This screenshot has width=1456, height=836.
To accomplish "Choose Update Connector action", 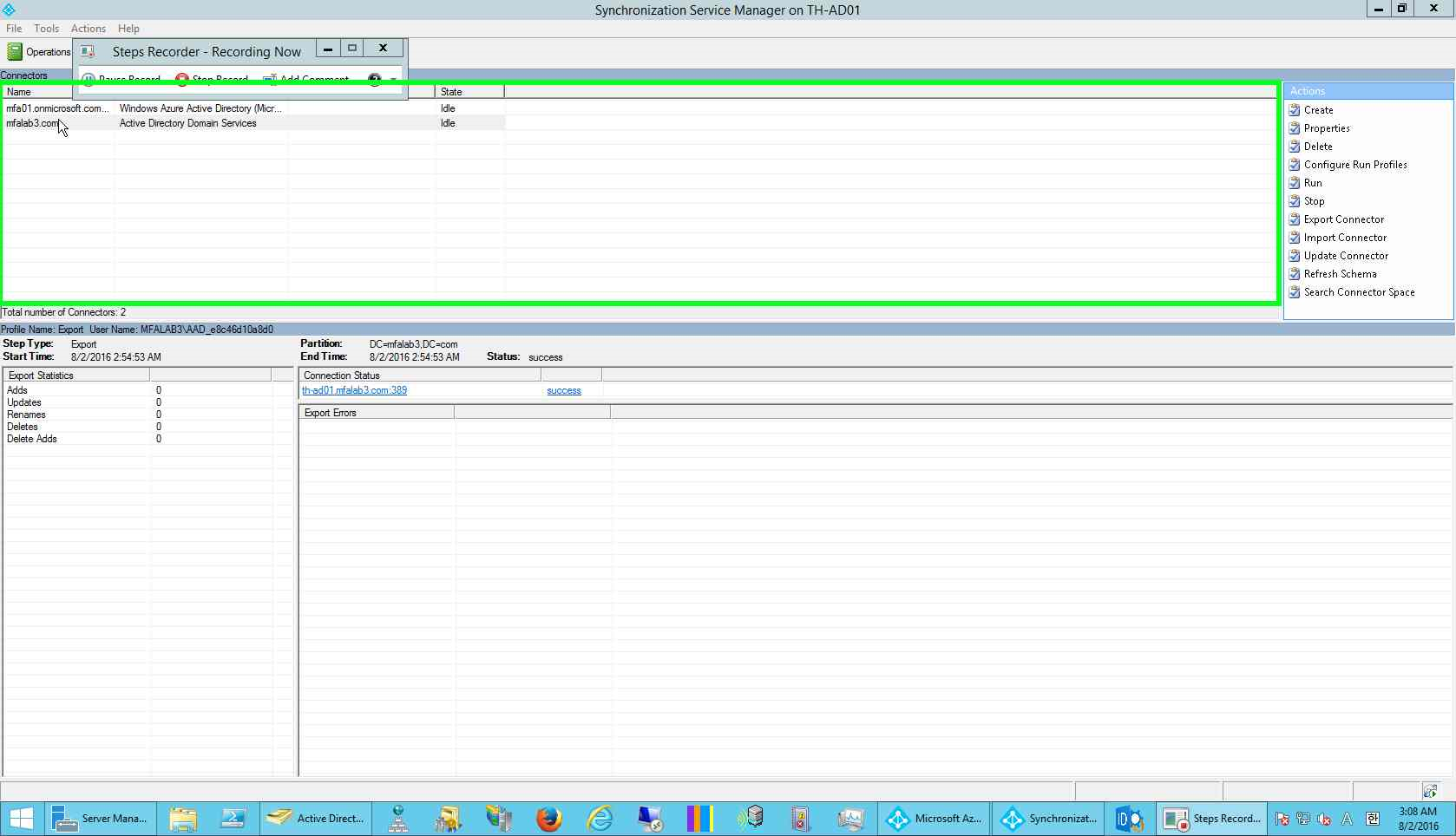I will point(1346,256).
